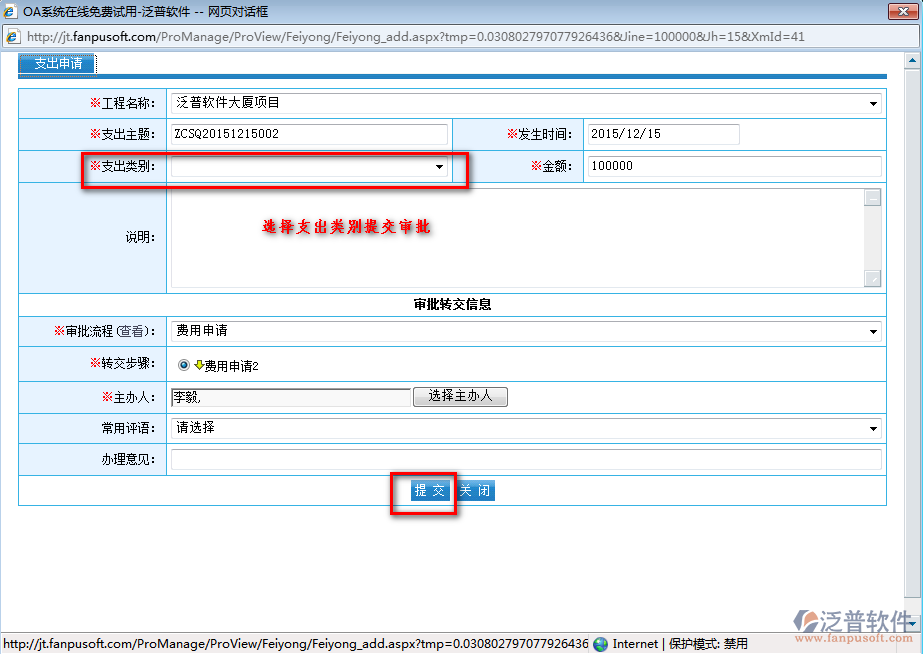Image resolution: width=923 pixels, height=654 pixels.
Task: Click the page icon in the address bar
Action: (x=13, y=36)
